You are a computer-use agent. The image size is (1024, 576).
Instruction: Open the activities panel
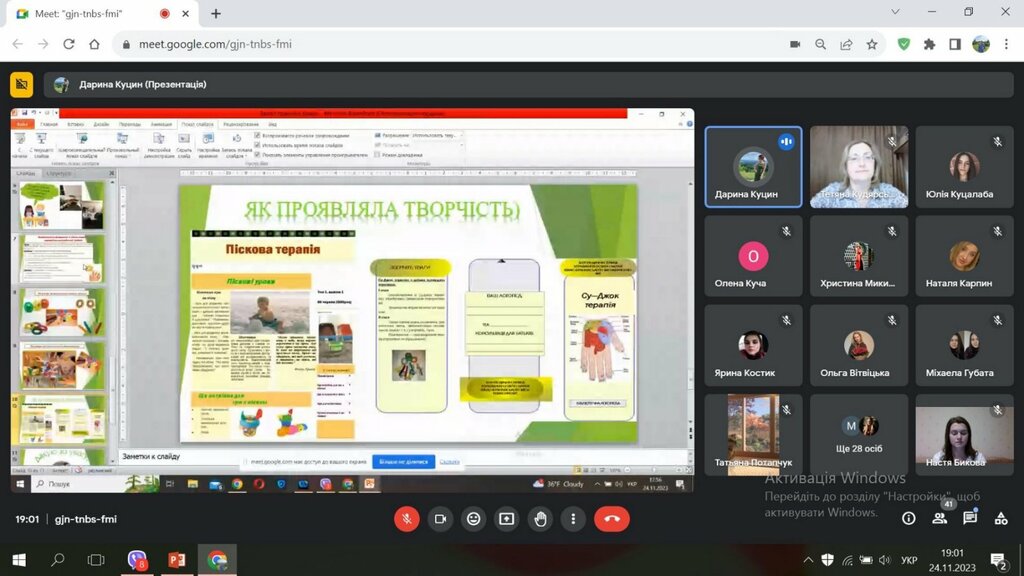1000,518
